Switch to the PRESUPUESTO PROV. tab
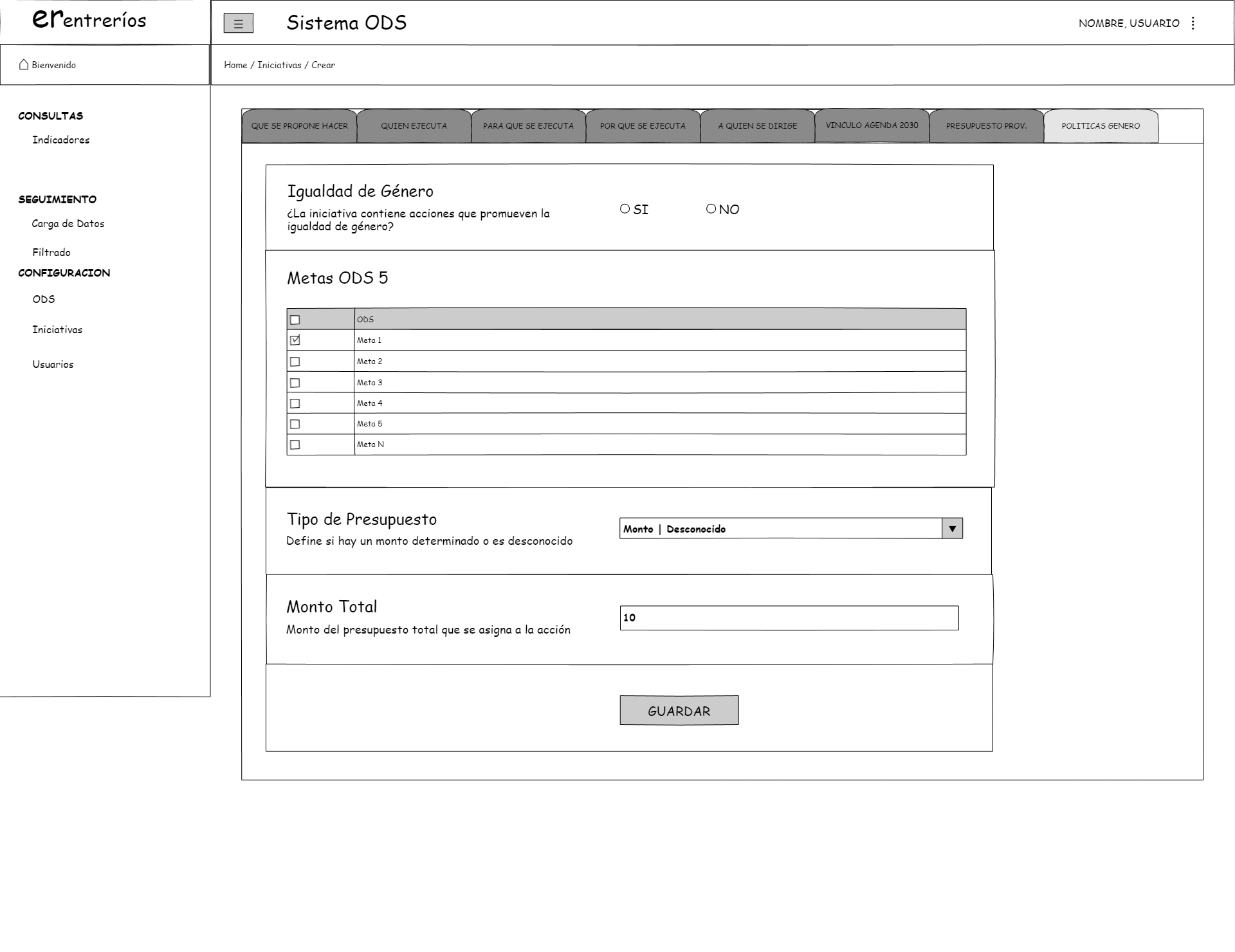 coord(986,126)
